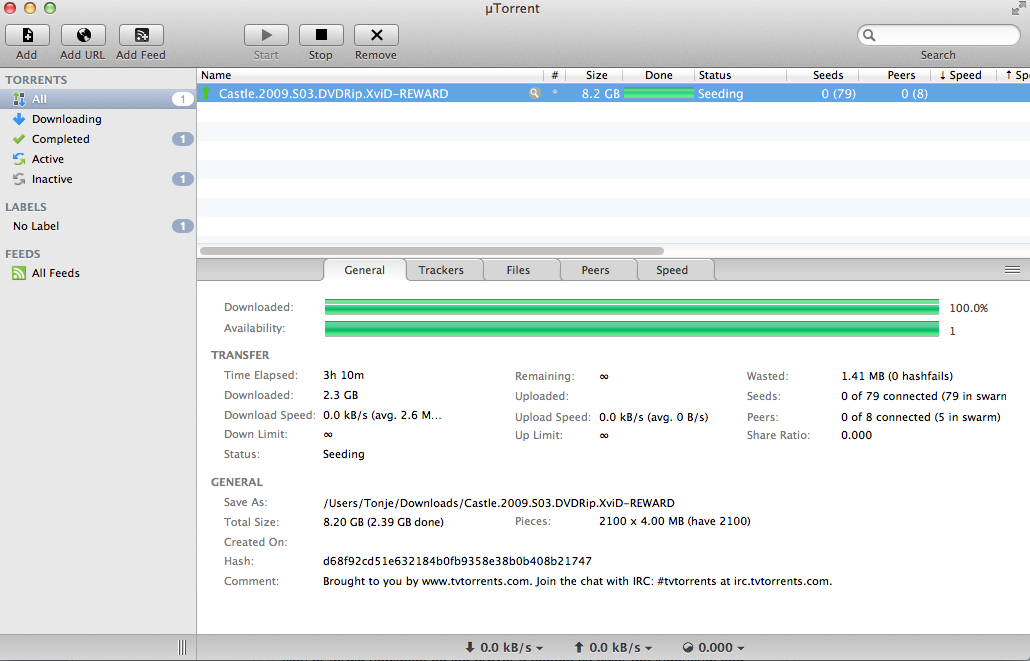Click the Completed green checkmark icon
Image resolution: width=1030 pixels, height=661 pixels.
pos(19,139)
